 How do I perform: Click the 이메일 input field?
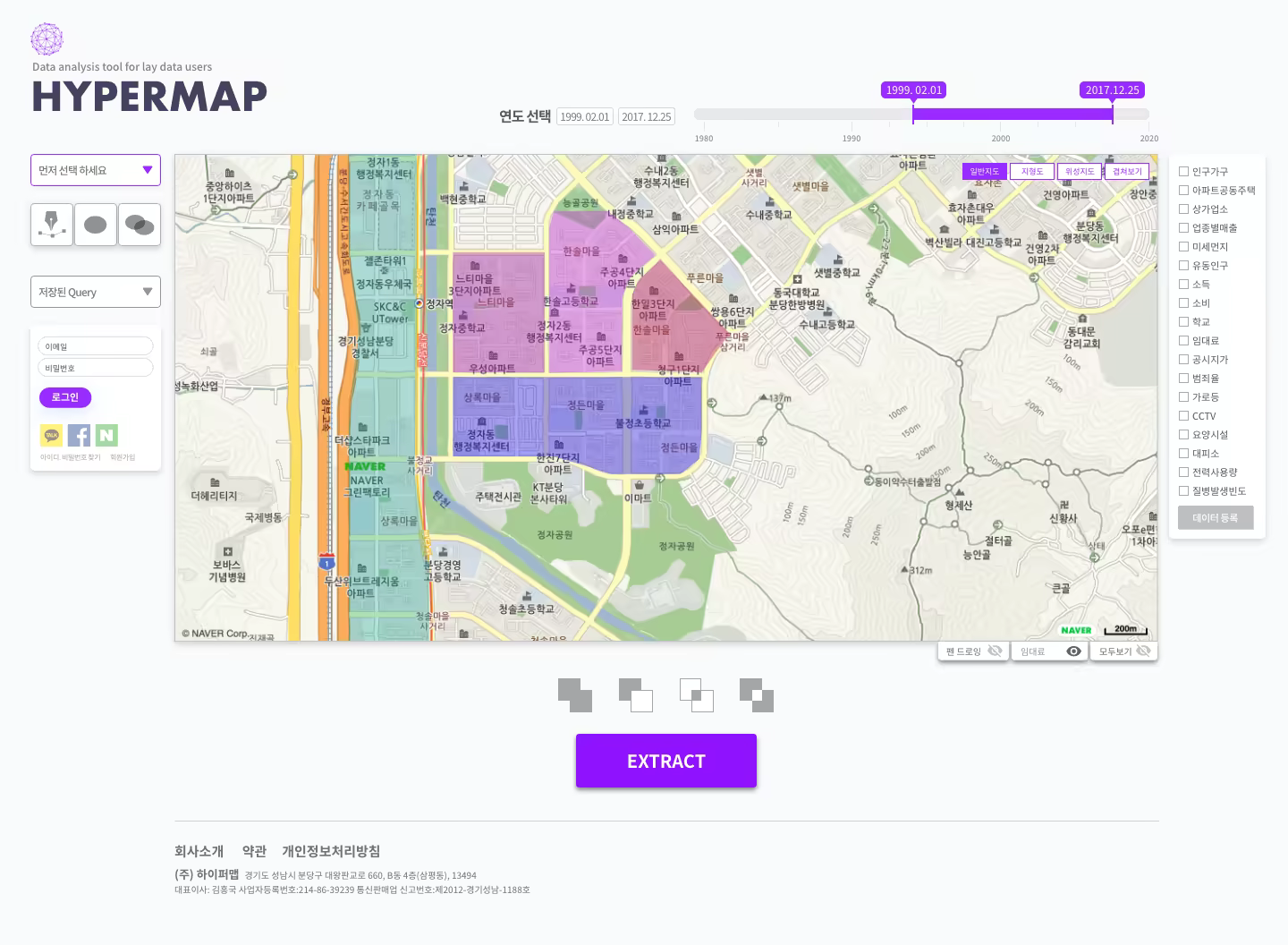click(x=95, y=345)
